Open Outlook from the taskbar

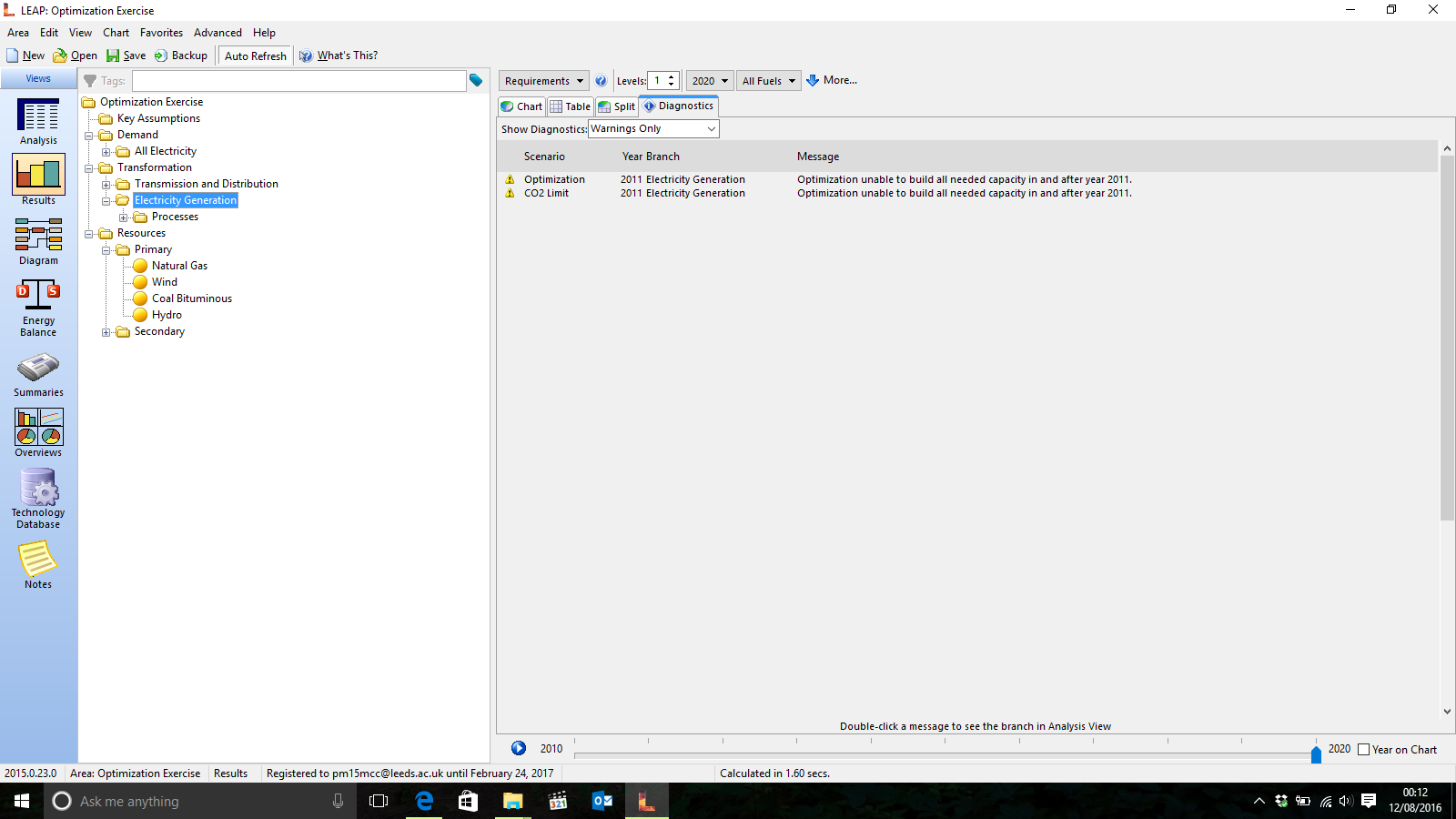(x=602, y=801)
